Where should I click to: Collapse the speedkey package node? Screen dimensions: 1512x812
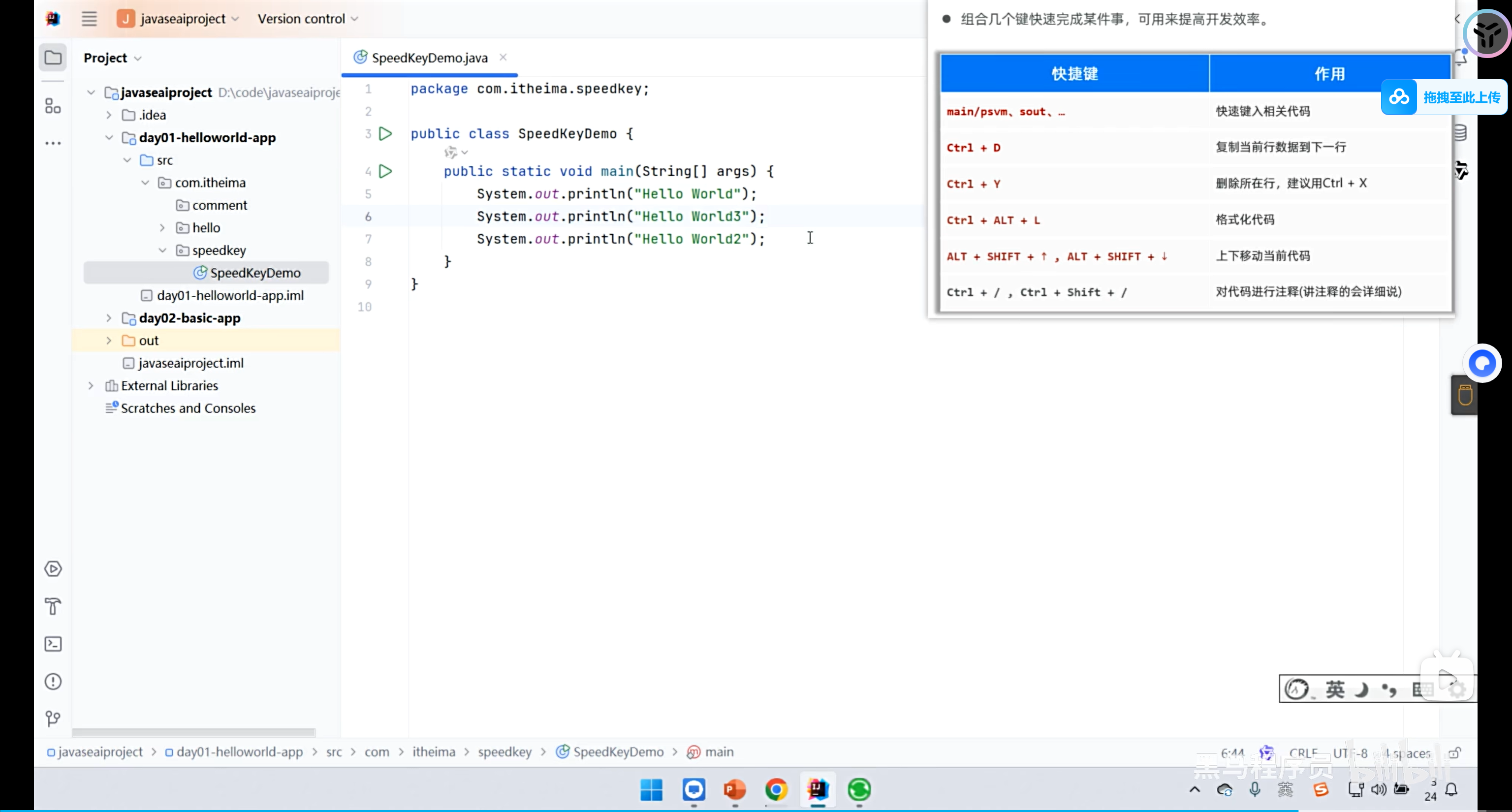tap(162, 250)
